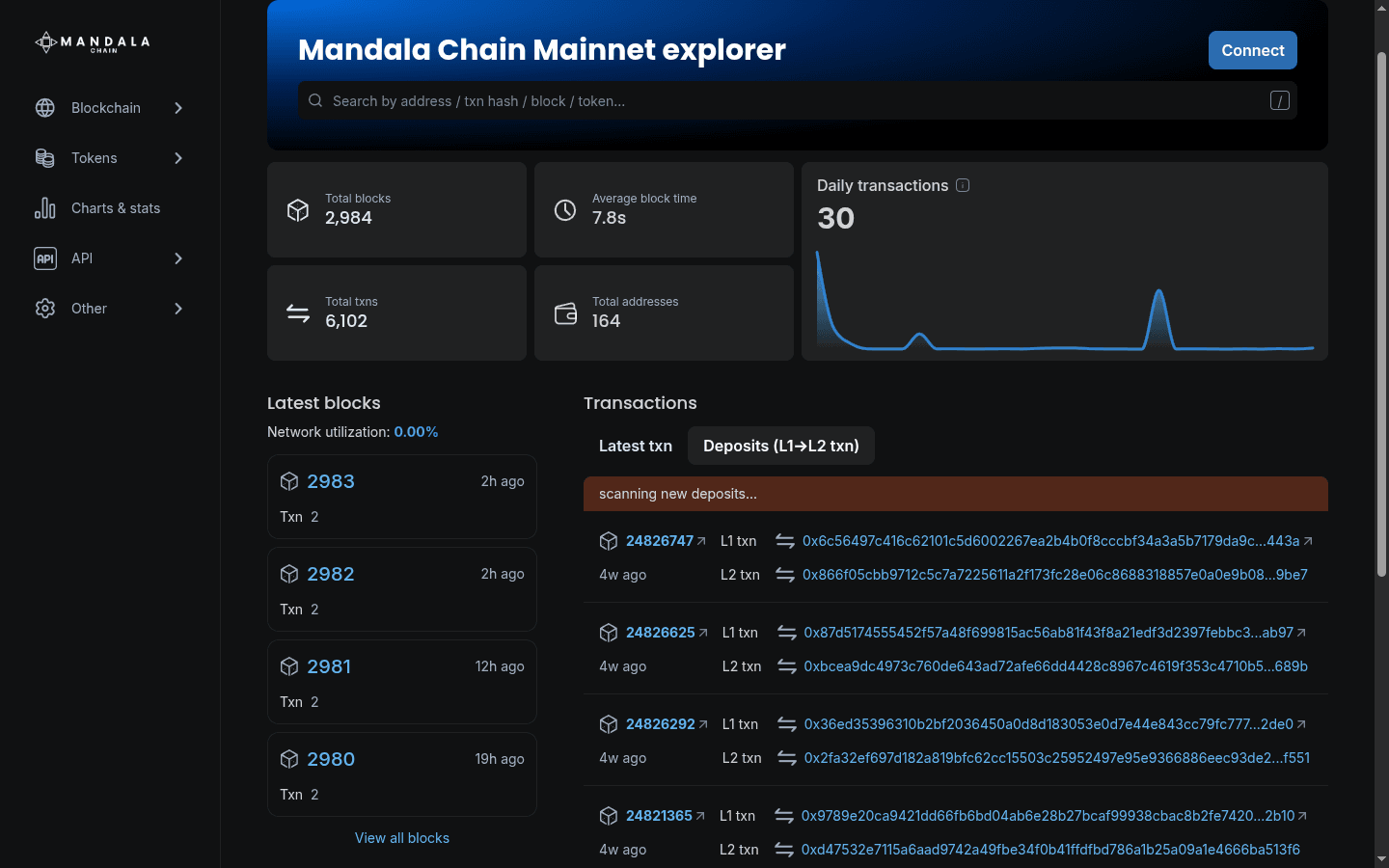1389x868 pixels.
Task: Open L2 txn hash 0xd47532e7...13f6
Action: pyautogui.click(x=1050, y=850)
